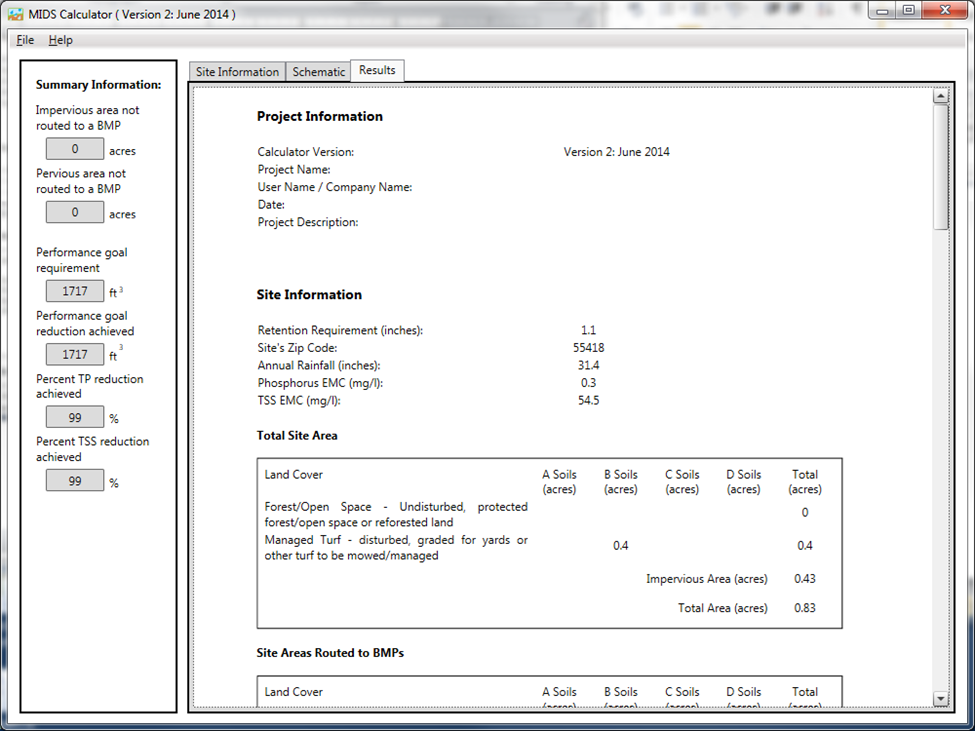975x731 pixels.
Task: Close the MIDS Calculator window
Action: (943, 11)
